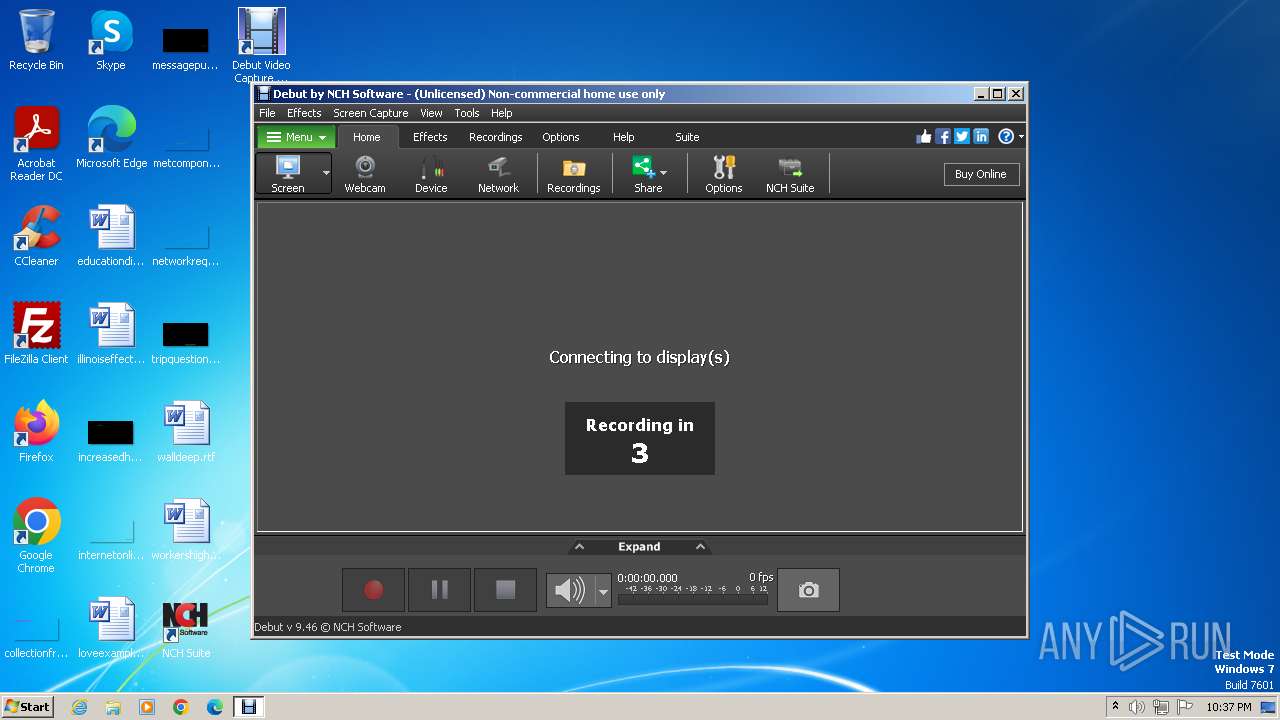Open Internet Explorer from taskbar
This screenshot has height=720, width=1280.
79,707
